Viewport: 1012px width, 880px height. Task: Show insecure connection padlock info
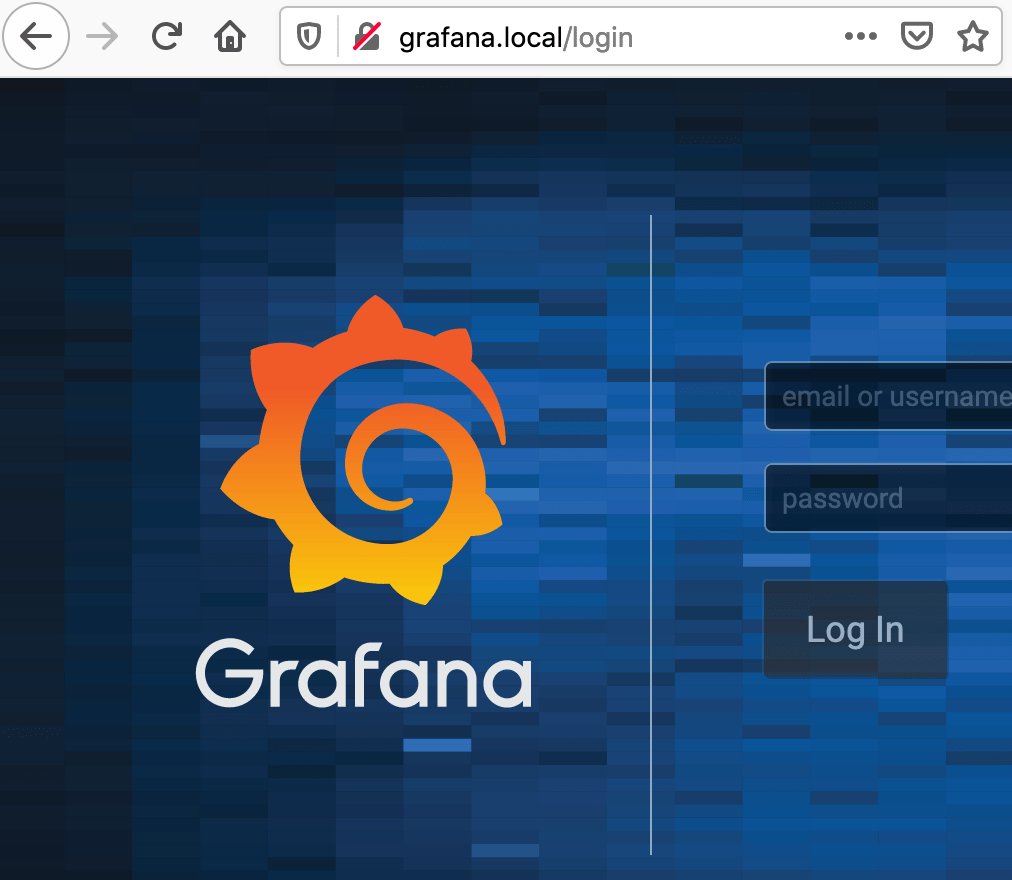pos(367,36)
